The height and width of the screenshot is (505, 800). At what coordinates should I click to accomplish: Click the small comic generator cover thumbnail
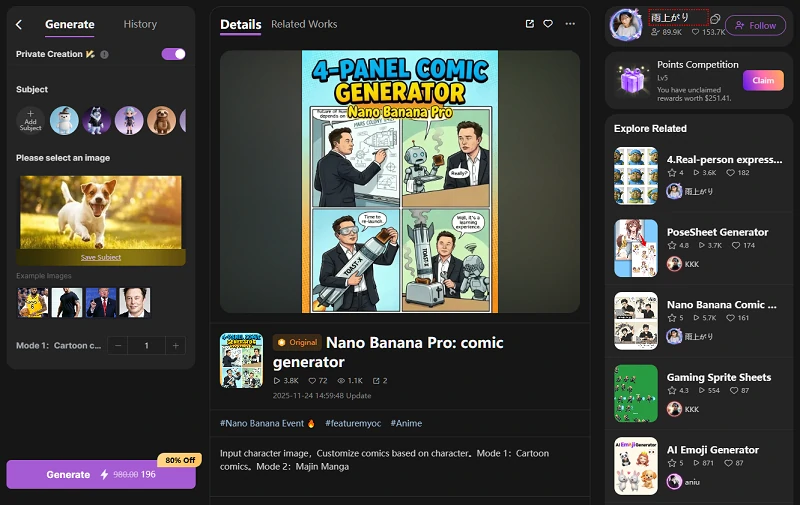[241, 360]
